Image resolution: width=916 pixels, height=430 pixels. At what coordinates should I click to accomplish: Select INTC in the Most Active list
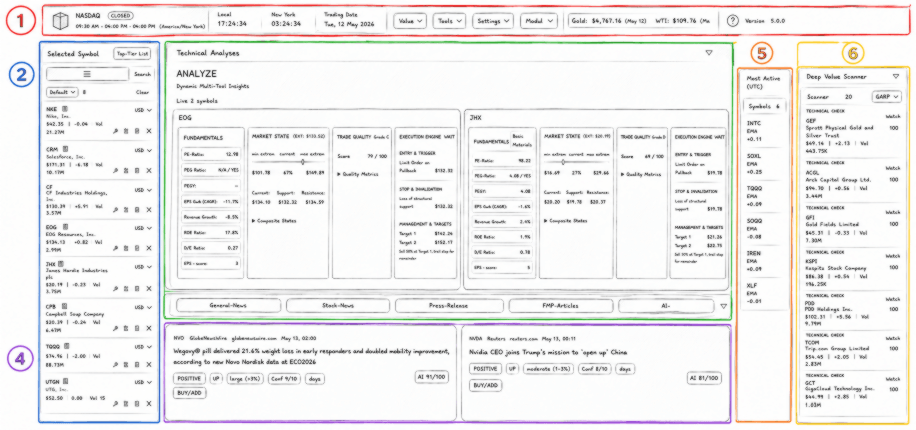755,123
